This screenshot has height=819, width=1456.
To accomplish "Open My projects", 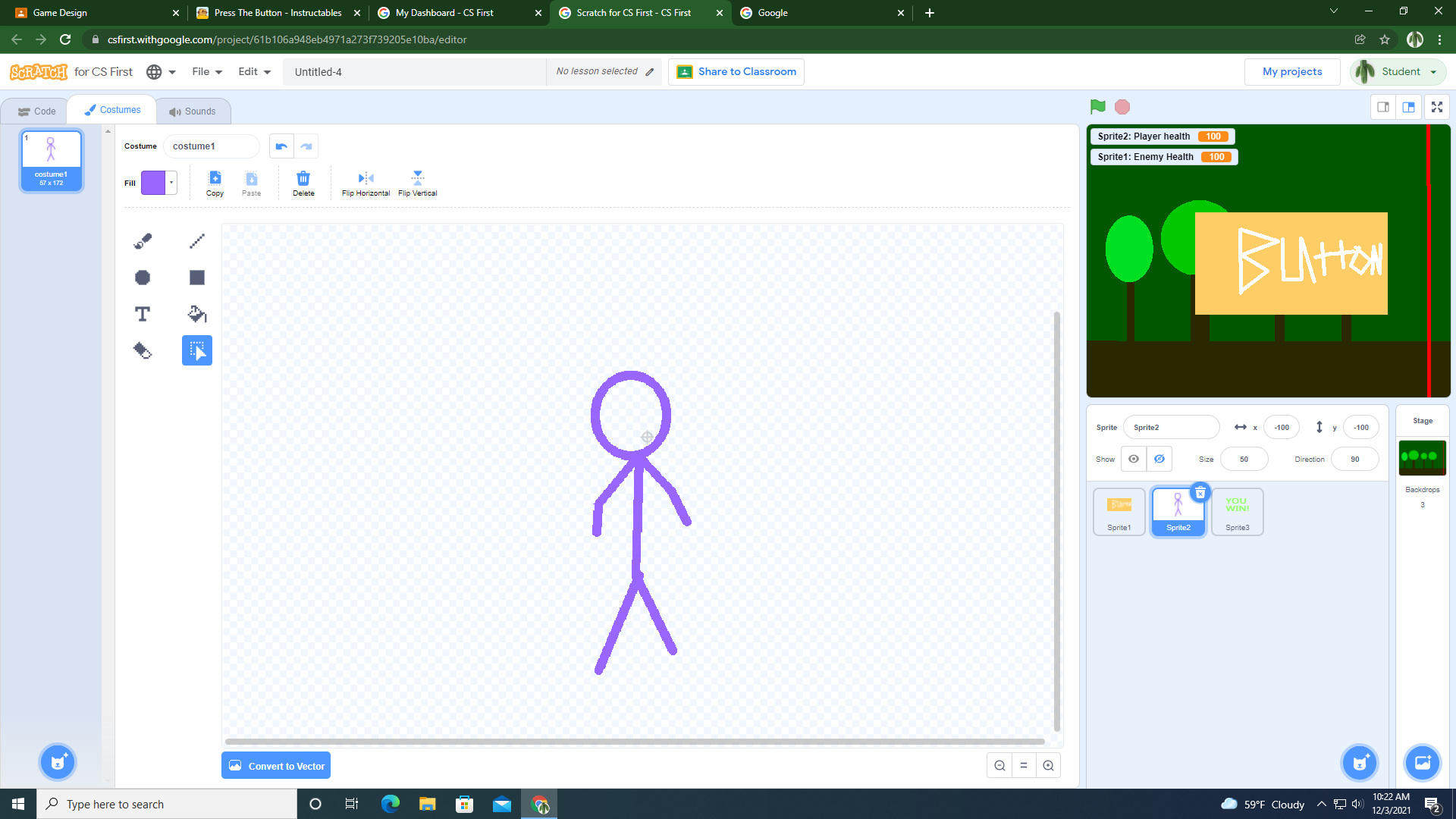I will coord(1291,71).
